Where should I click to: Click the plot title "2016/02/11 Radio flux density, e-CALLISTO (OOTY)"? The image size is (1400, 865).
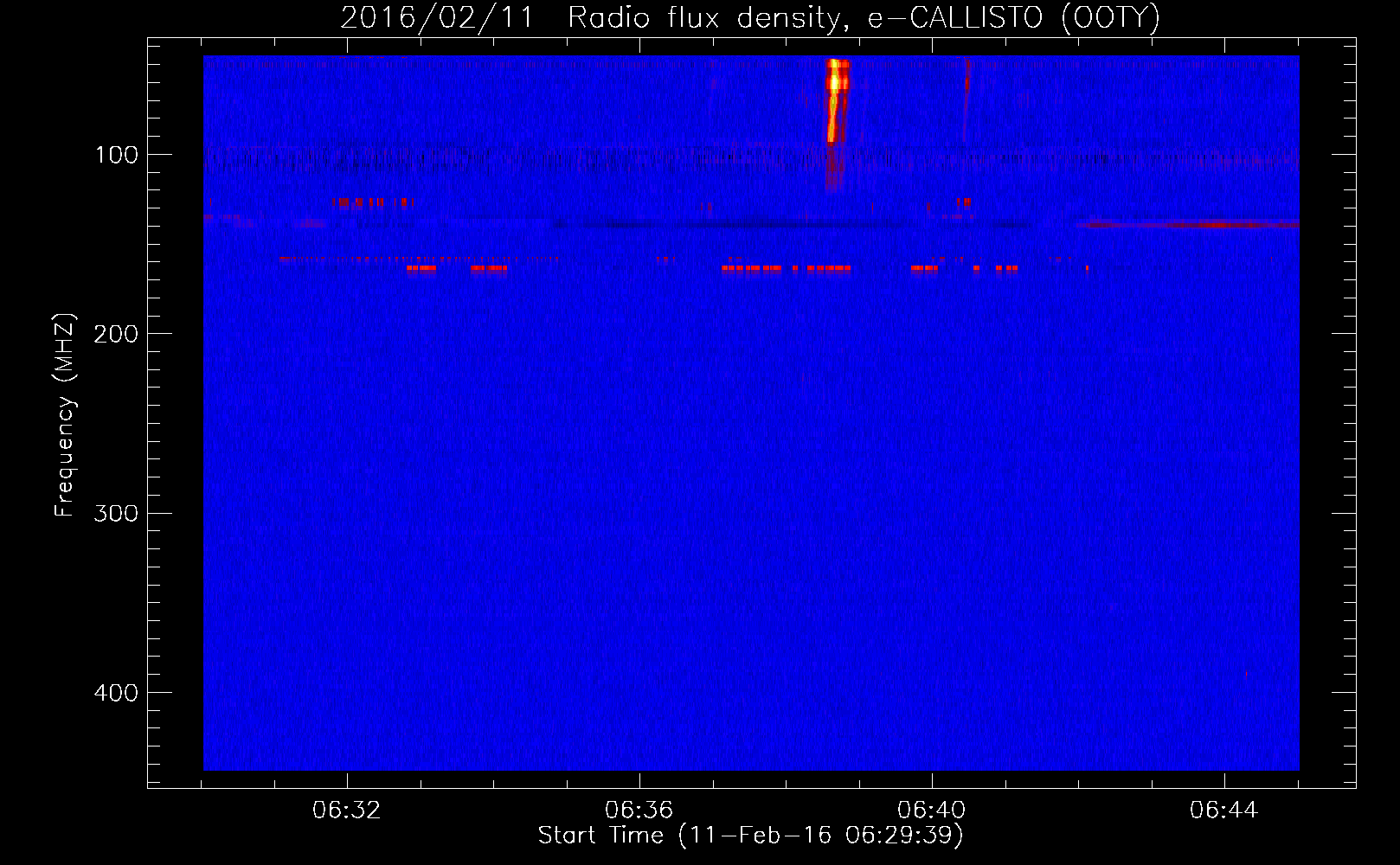tap(750, 17)
